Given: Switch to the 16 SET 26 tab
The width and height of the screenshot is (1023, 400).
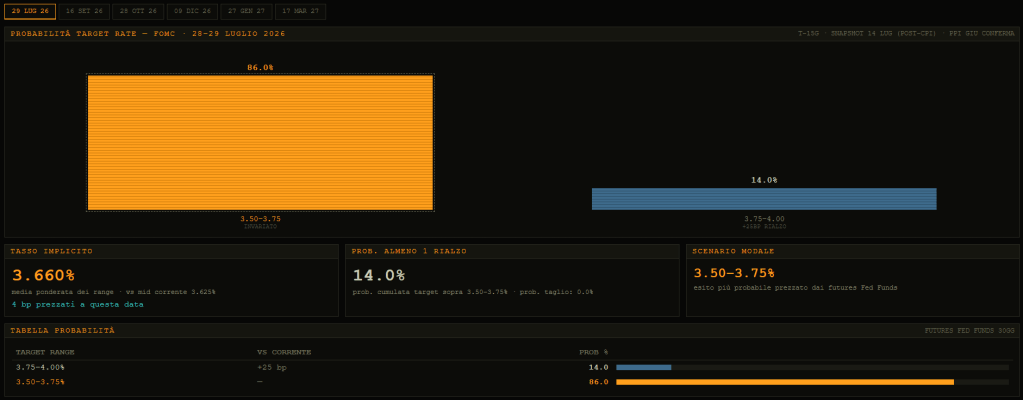Looking at the screenshot, I should (x=84, y=11).
